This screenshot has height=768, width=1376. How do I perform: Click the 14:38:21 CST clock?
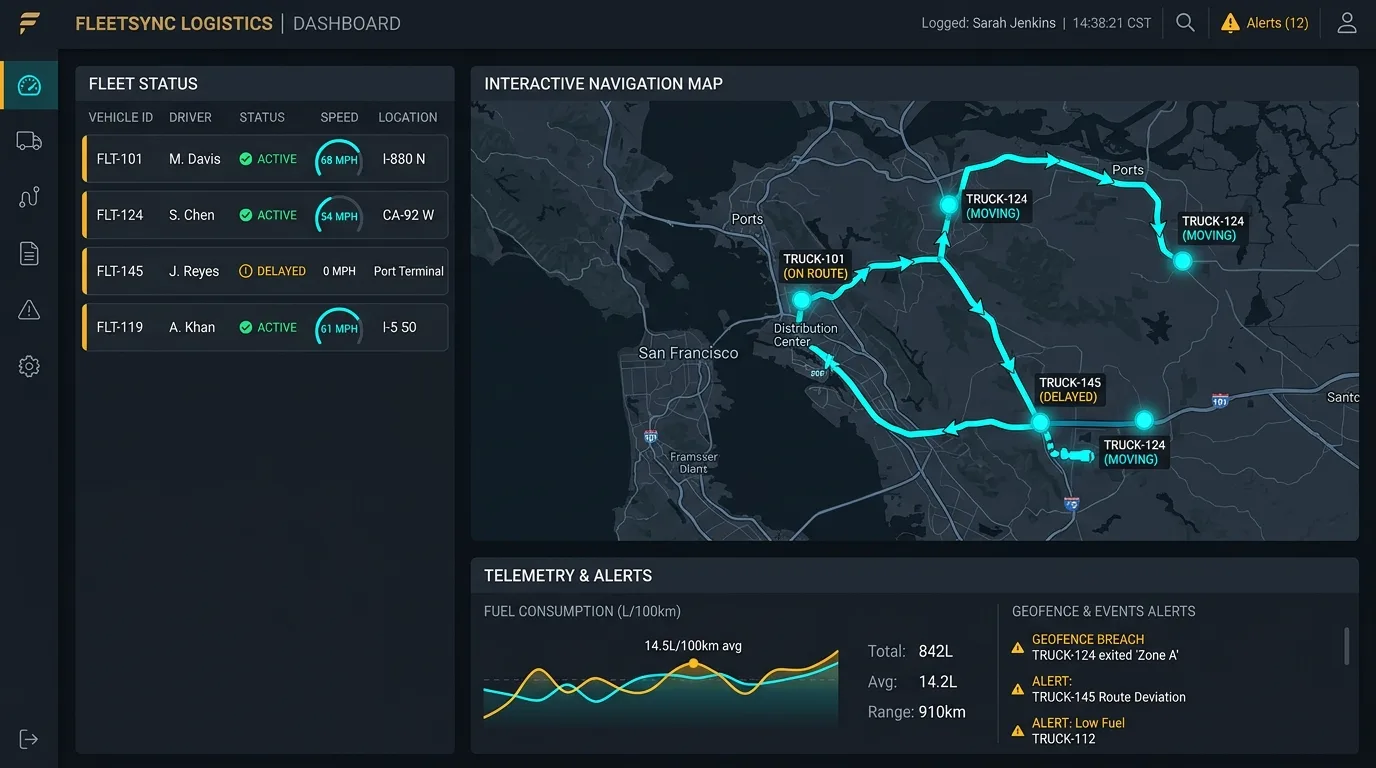[1111, 23]
